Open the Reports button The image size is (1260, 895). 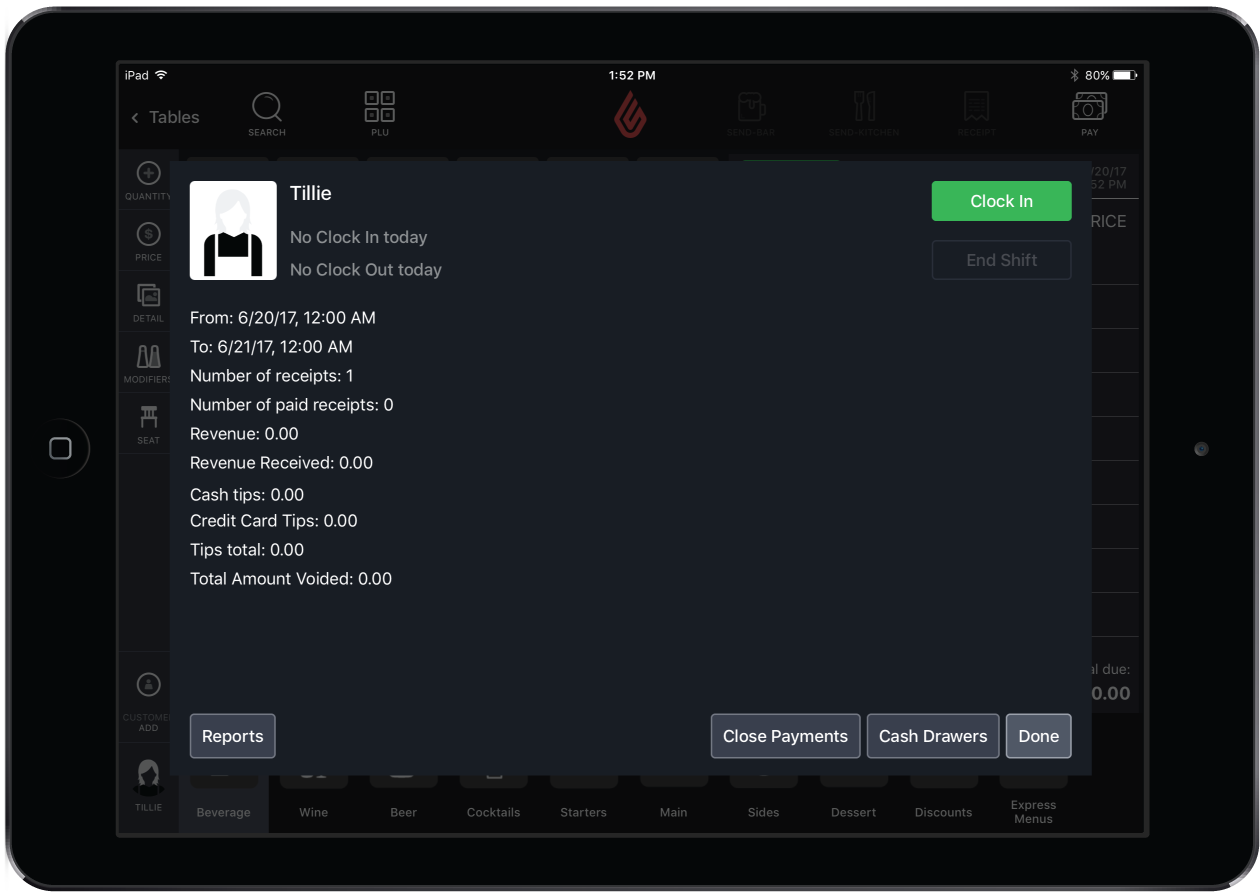point(232,736)
